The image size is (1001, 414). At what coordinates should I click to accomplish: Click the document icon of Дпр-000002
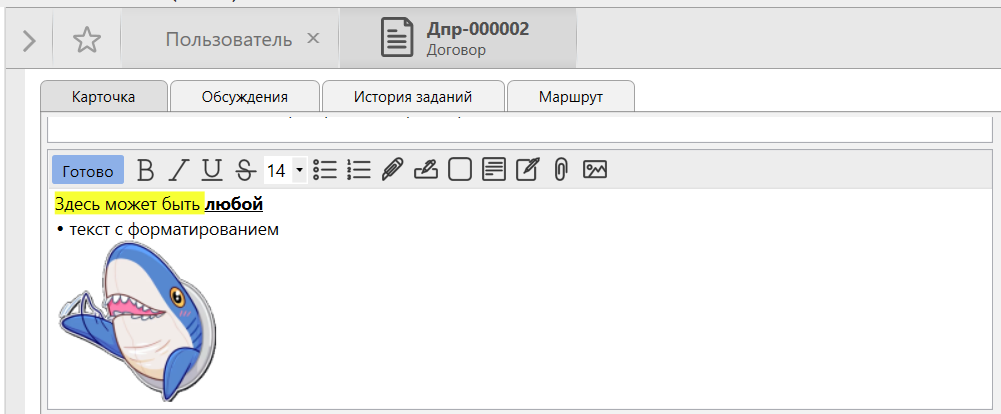(x=397, y=38)
